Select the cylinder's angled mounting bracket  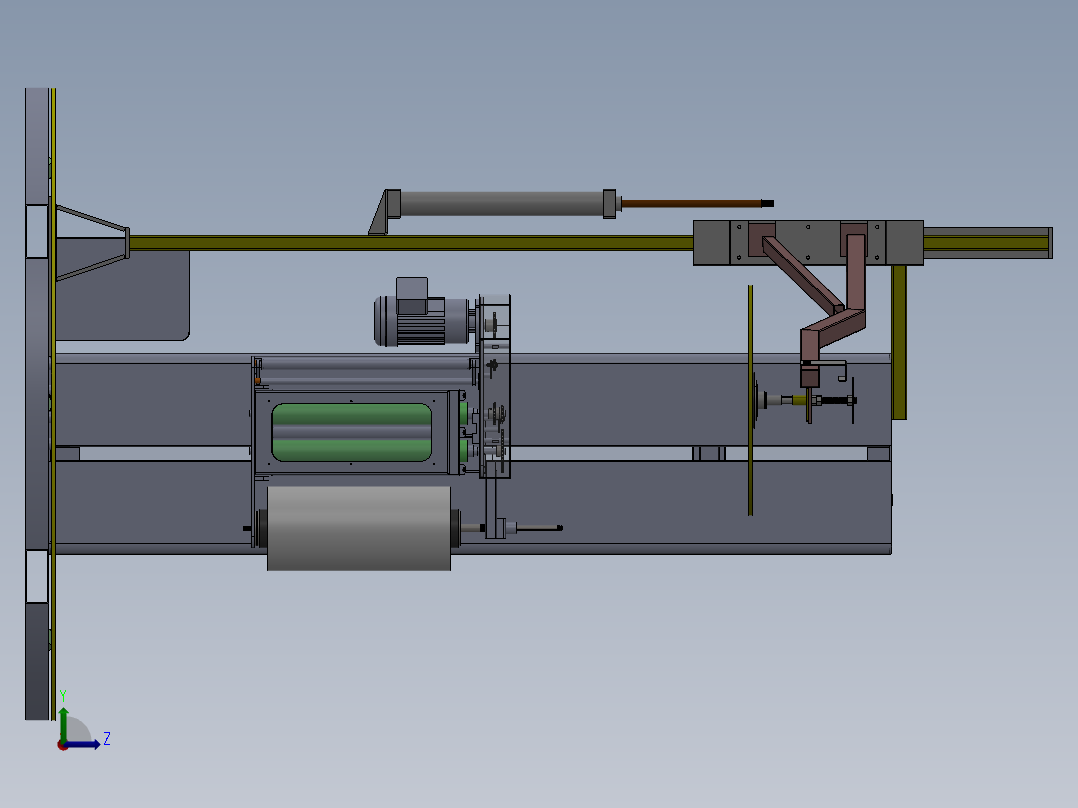(x=385, y=212)
